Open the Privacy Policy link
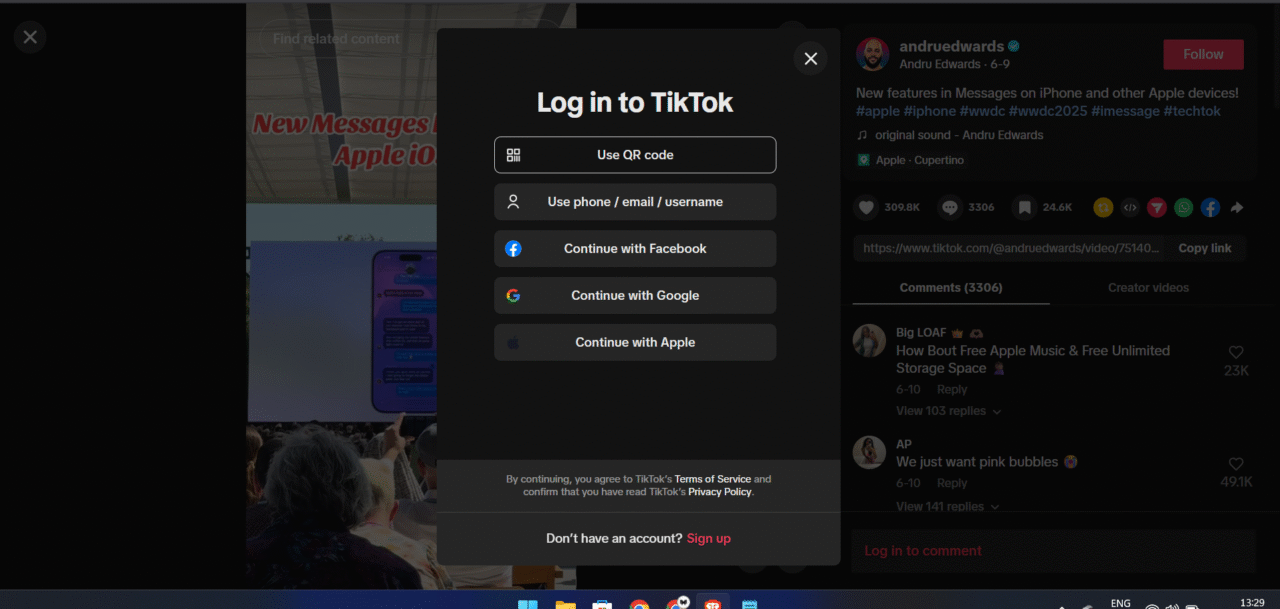Image resolution: width=1280 pixels, height=609 pixels. tap(720, 492)
